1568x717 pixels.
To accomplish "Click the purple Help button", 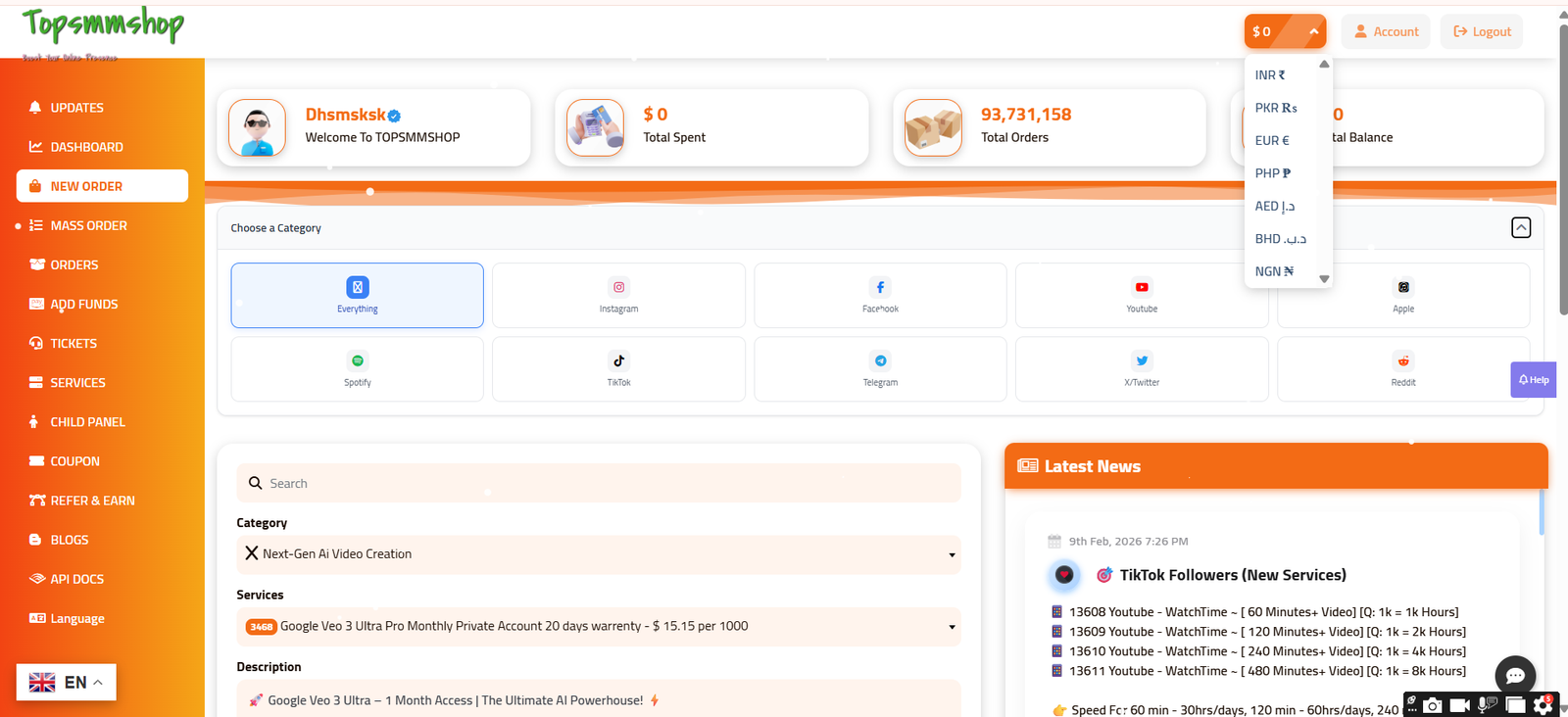I will [1534, 380].
